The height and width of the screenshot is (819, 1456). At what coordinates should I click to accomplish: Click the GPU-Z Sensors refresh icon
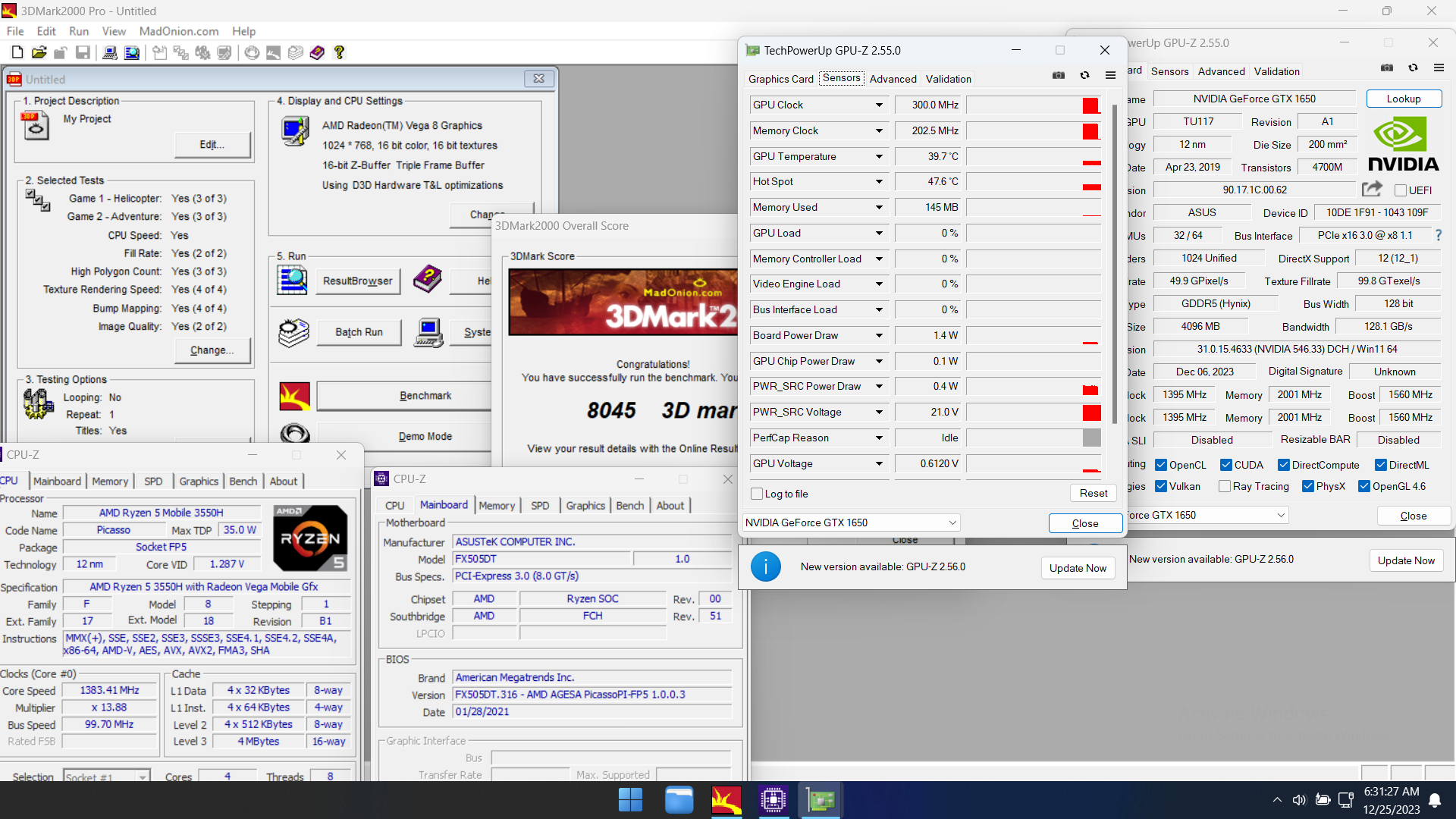pos(1084,76)
